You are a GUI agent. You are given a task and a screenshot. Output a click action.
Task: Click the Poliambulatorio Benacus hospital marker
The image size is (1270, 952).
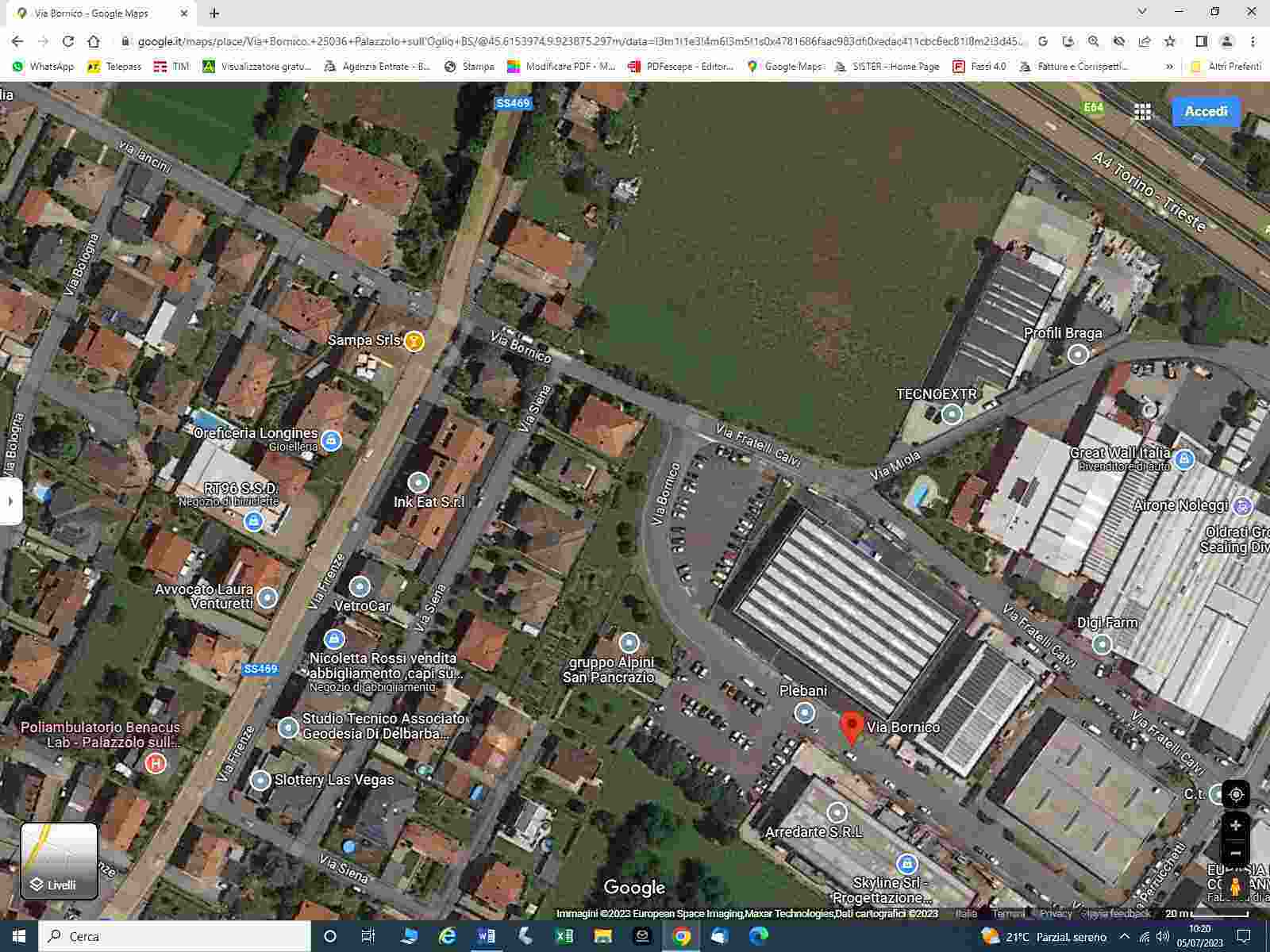click(156, 763)
